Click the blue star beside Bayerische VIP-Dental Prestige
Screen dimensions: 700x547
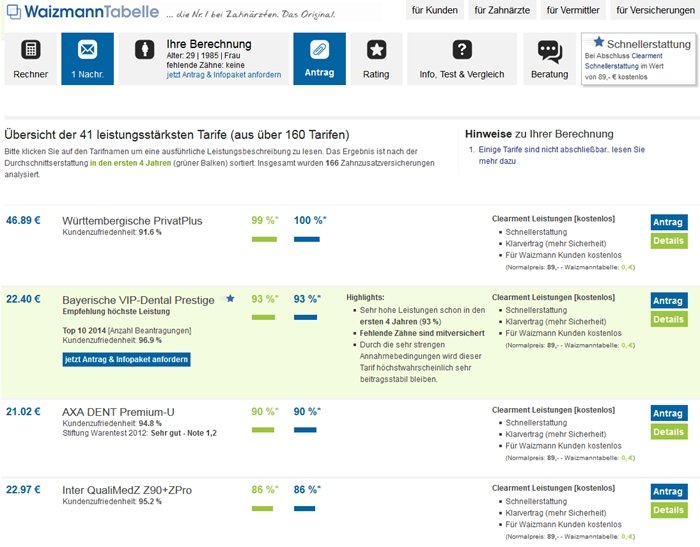(230, 298)
